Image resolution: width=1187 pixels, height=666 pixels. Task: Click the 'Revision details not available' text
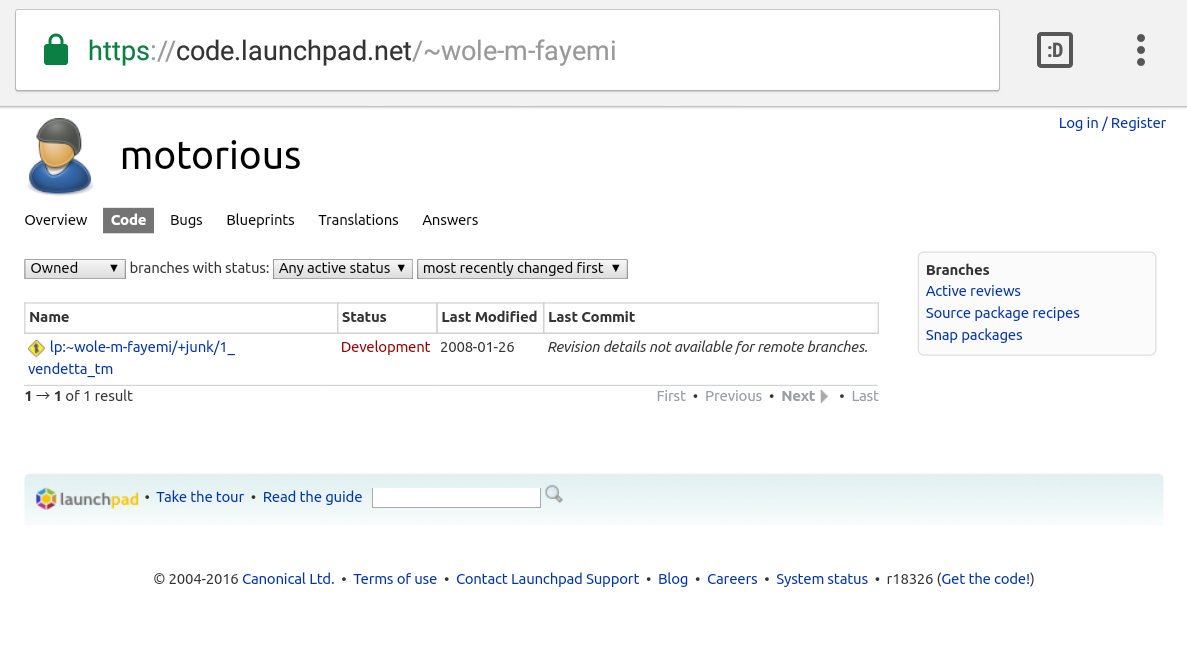(707, 347)
